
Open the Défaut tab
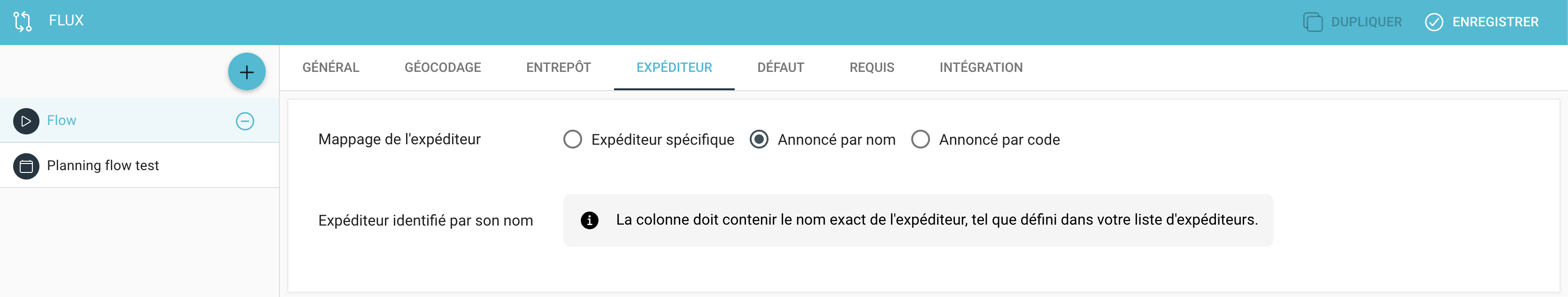(780, 68)
